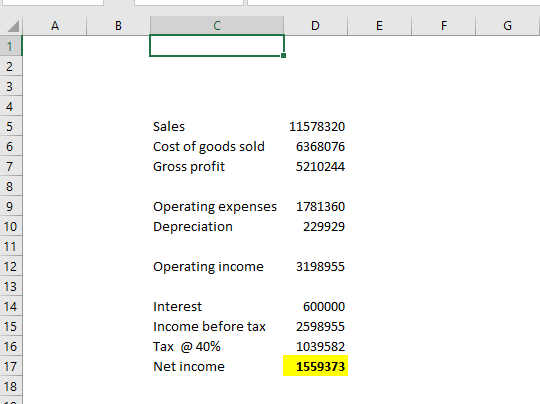This screenshot has width=540, height=404.
Task: Select row 10 header
Action: pyautogui.click(x=10, y=226)
